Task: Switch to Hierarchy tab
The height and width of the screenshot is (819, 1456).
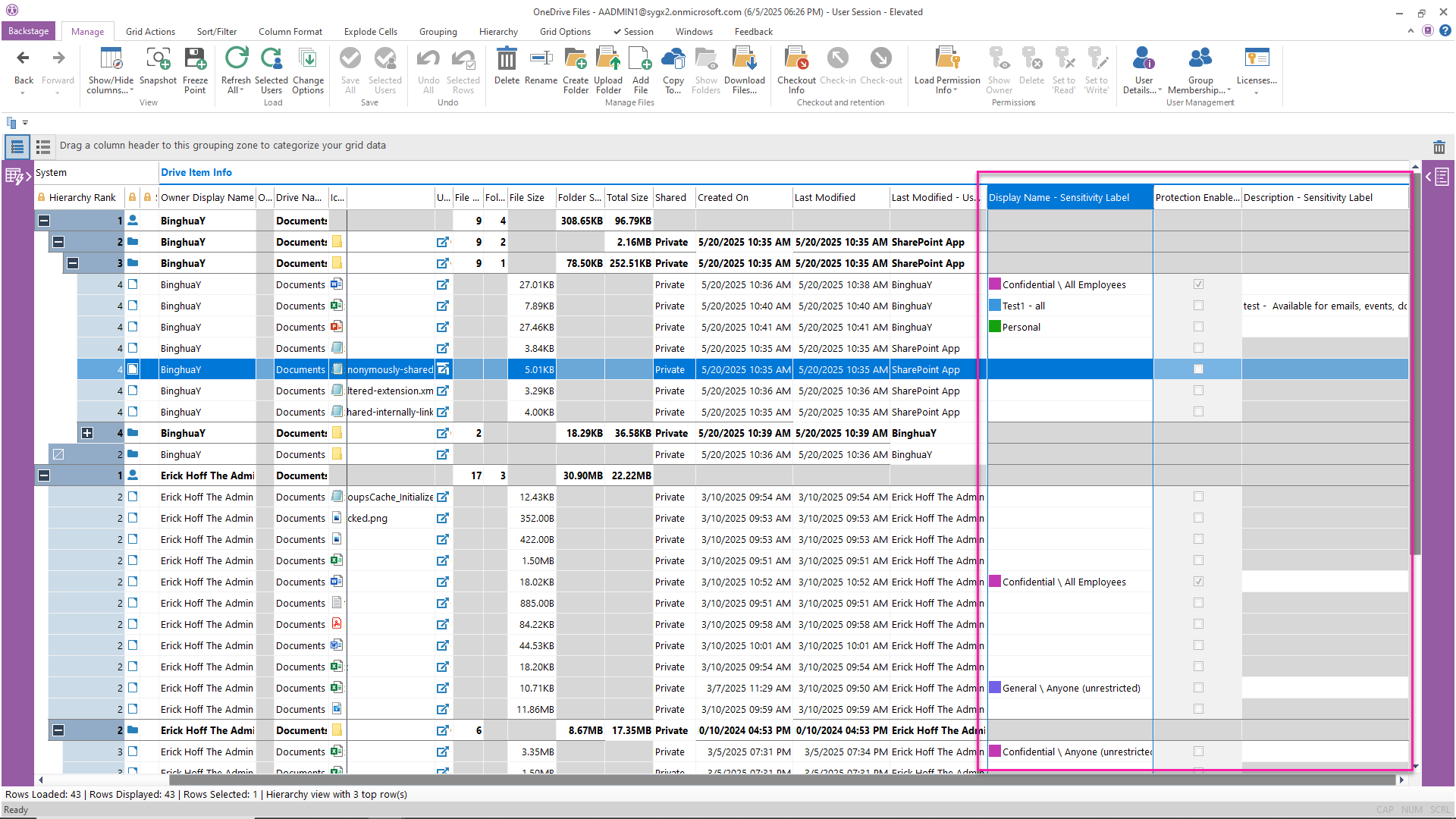Action: [x=498, y=32]
